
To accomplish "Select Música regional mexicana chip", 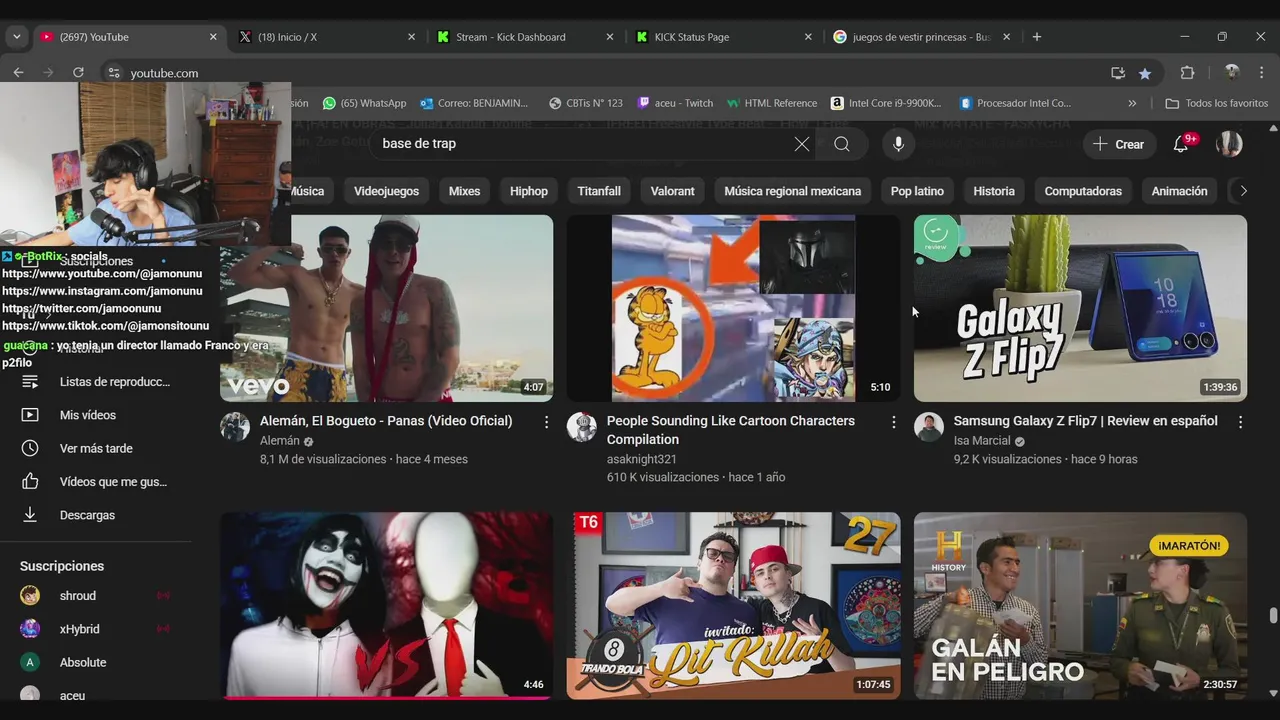I will coord(793,191).
